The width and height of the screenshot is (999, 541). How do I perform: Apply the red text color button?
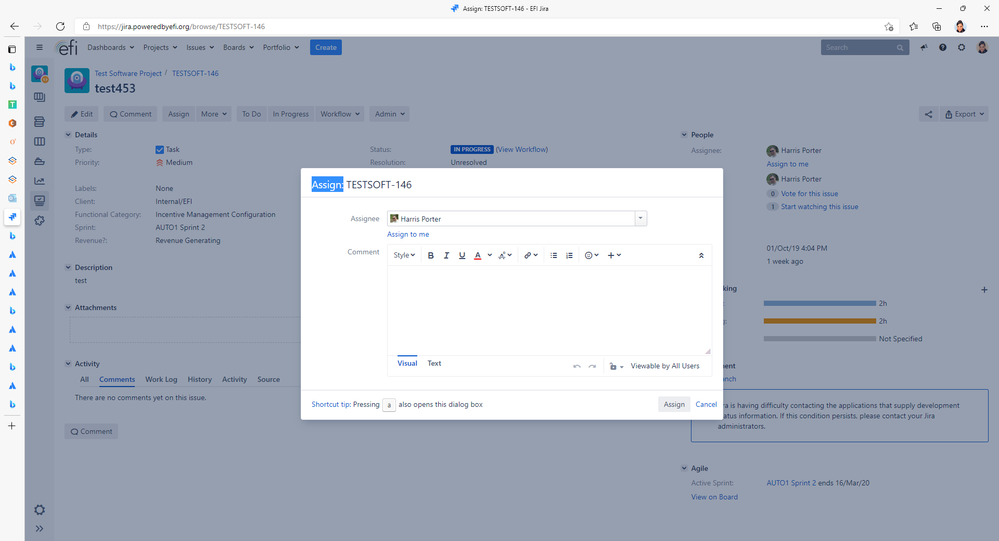tap(478, 256)
